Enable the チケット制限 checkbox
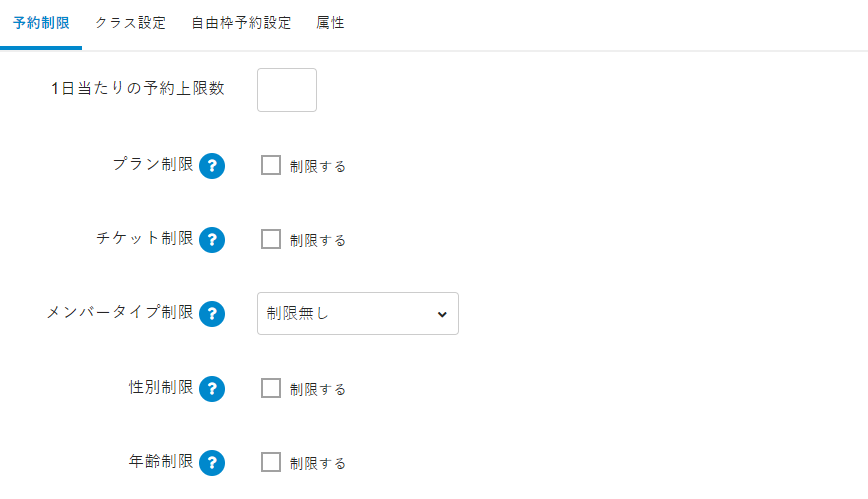Image resolution: width=868 pixels, height=499 pixels. (x=271, y=240)
